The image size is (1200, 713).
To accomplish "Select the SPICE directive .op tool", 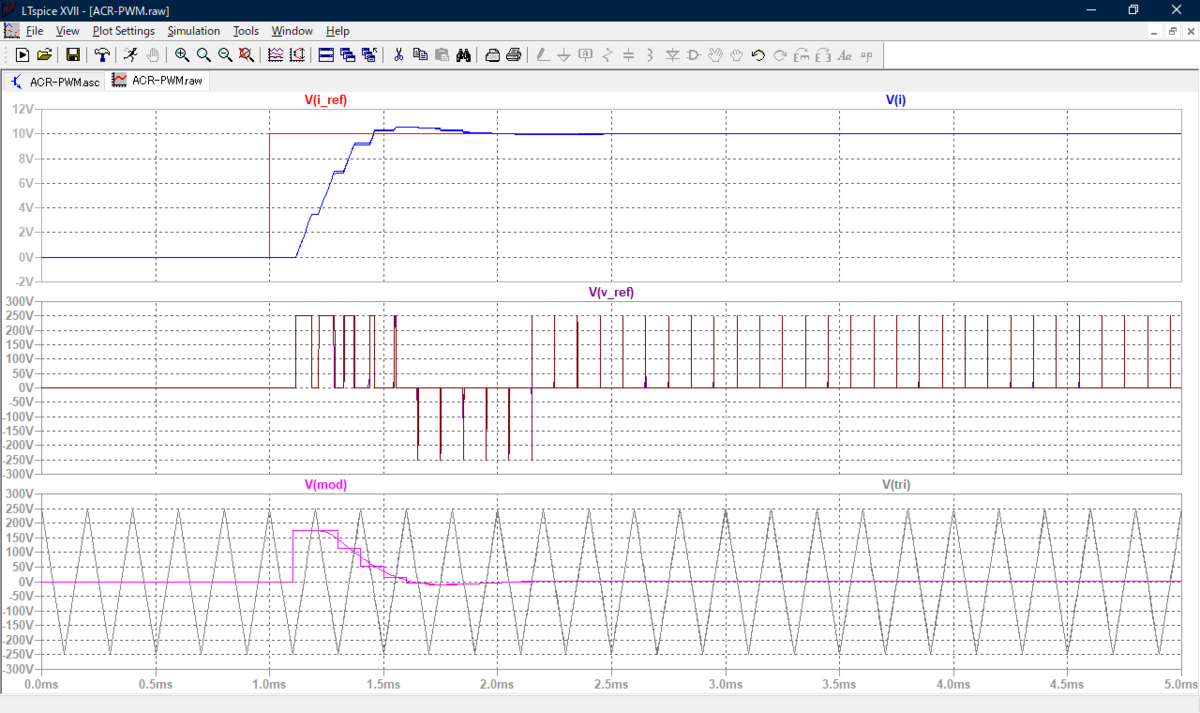I will coord(866,55).
